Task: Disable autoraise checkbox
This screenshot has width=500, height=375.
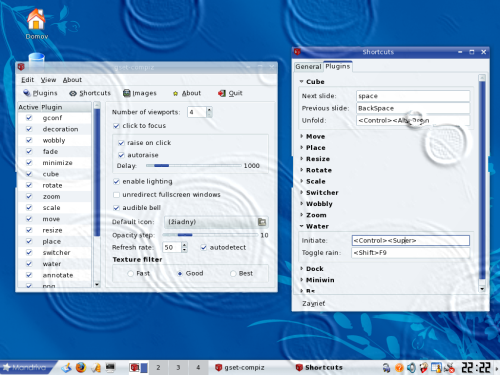Action: 121,155
